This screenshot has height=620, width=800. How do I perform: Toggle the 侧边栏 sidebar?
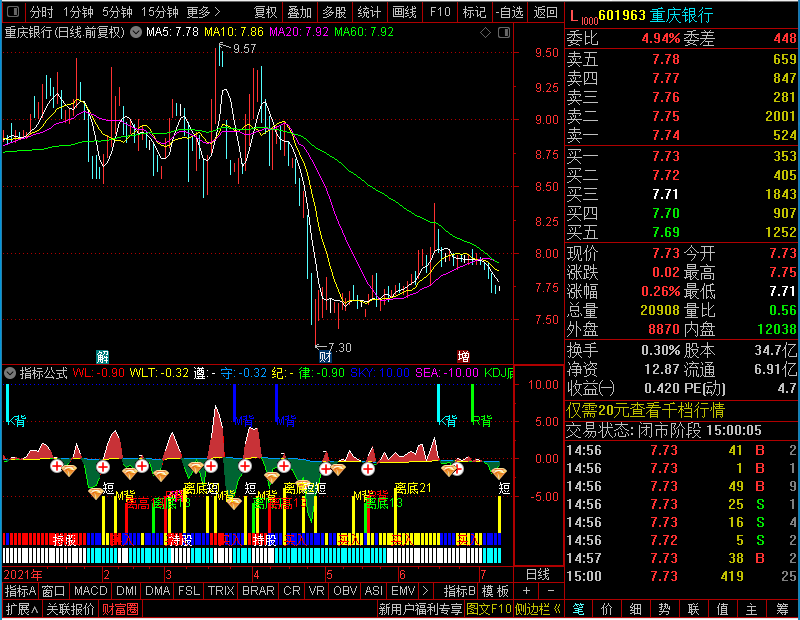pos(537,609)
